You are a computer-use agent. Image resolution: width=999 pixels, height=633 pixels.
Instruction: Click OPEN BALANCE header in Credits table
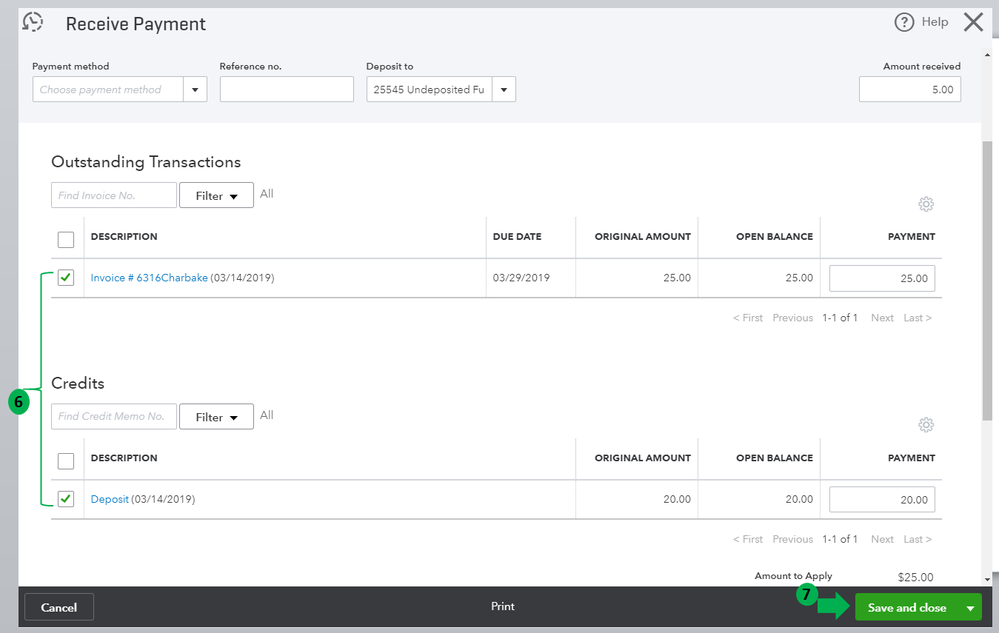pyautogui.click(x=774, y=458)
